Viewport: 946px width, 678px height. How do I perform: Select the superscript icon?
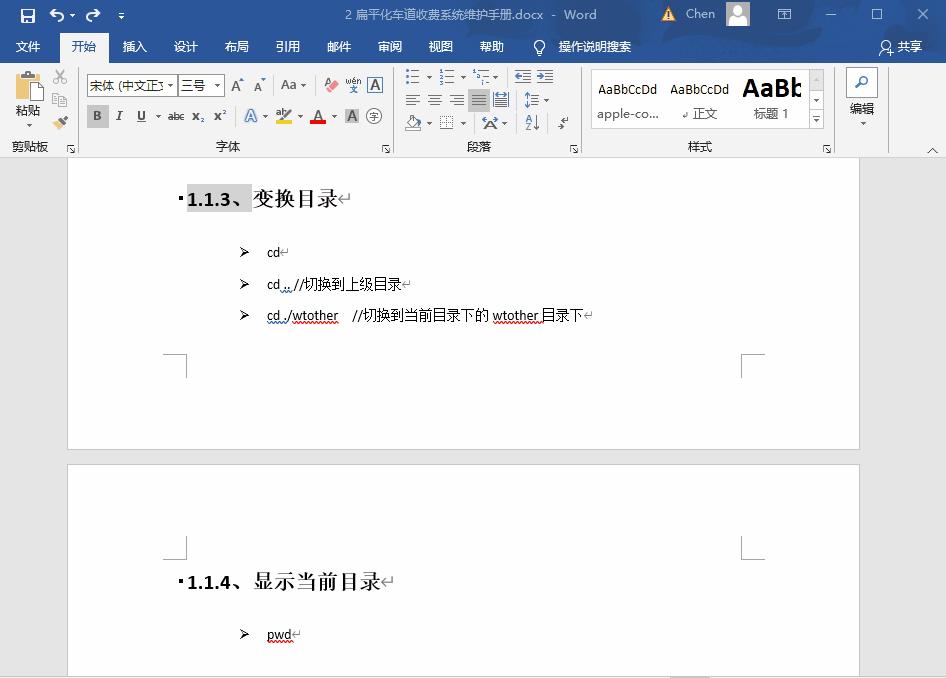[218, 116]
